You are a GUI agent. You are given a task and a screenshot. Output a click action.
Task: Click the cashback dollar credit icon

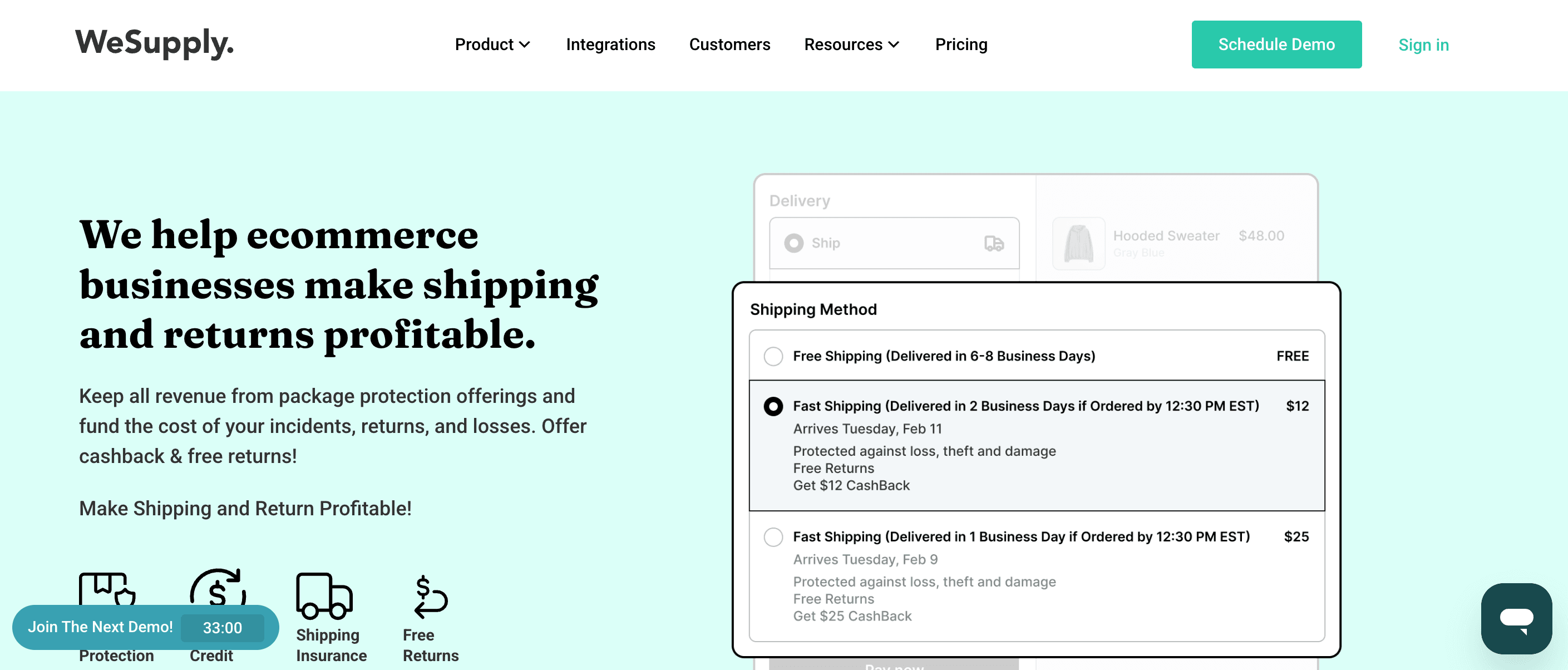coord(218,587)
